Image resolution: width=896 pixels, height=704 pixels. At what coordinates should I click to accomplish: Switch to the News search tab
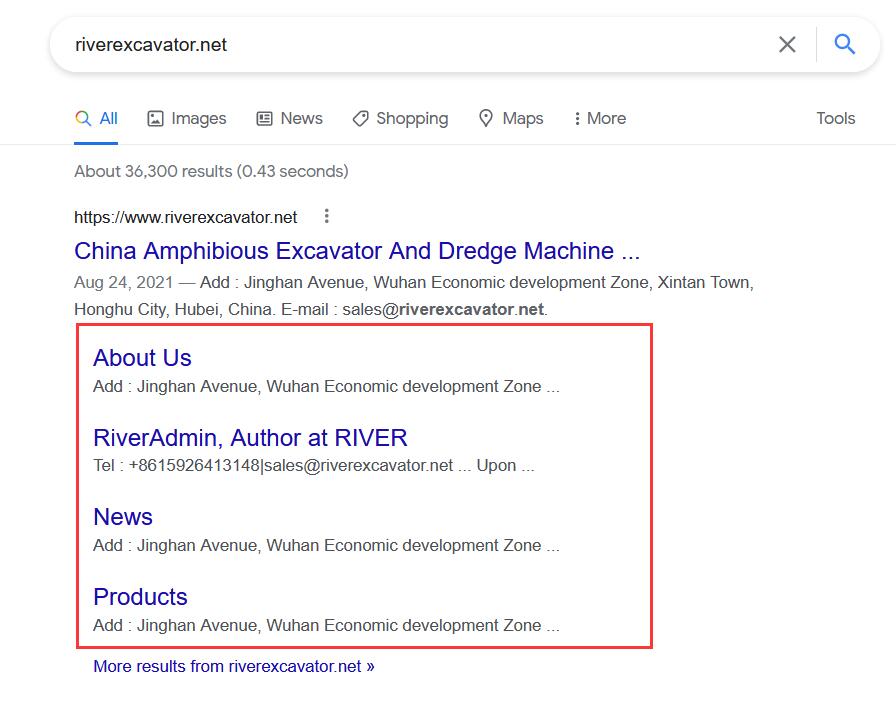tap(289, 118)
